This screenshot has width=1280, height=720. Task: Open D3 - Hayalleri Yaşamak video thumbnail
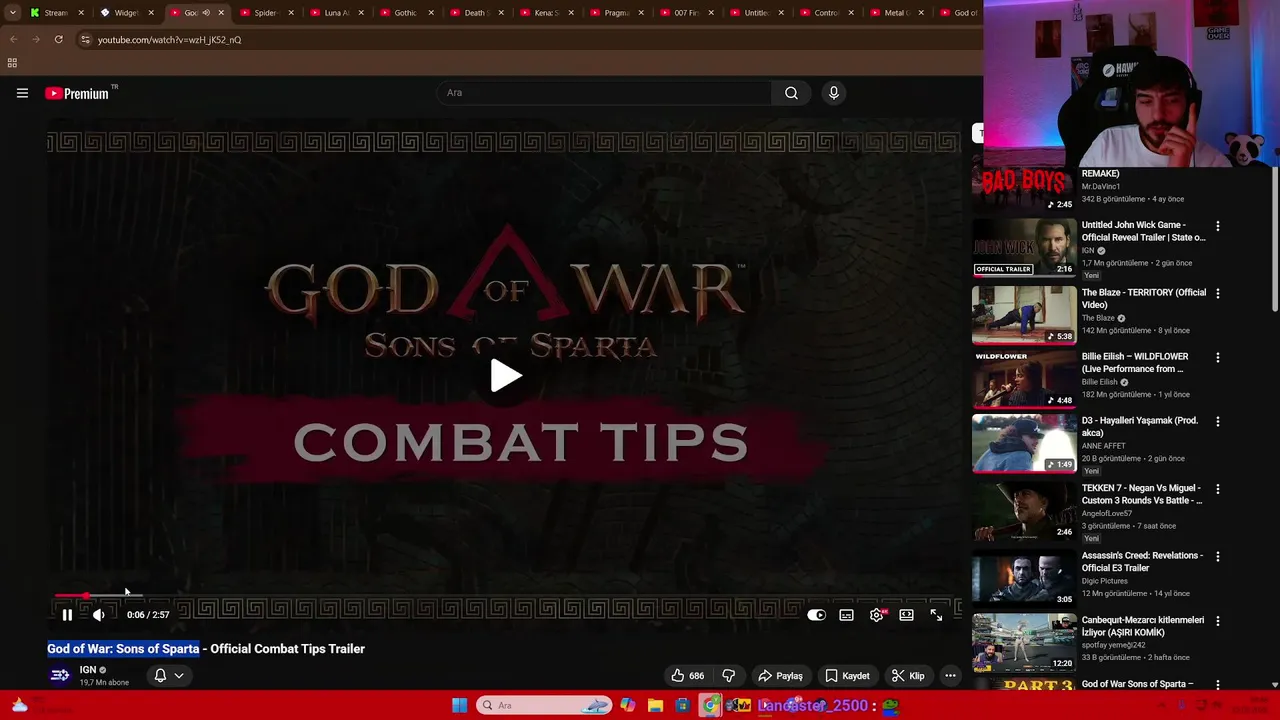tap(1024, 443)
